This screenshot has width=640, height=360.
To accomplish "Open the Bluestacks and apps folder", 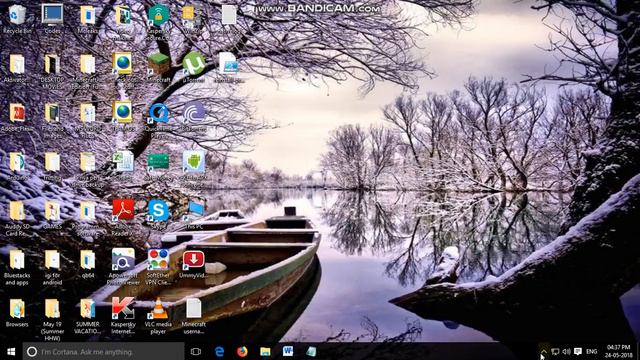I will pos(17,266).
